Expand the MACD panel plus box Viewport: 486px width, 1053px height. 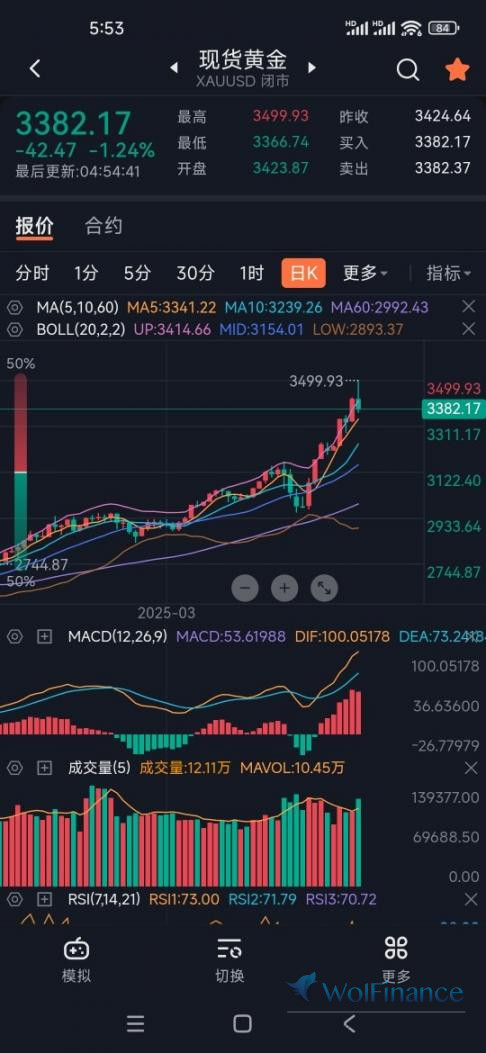44,636
